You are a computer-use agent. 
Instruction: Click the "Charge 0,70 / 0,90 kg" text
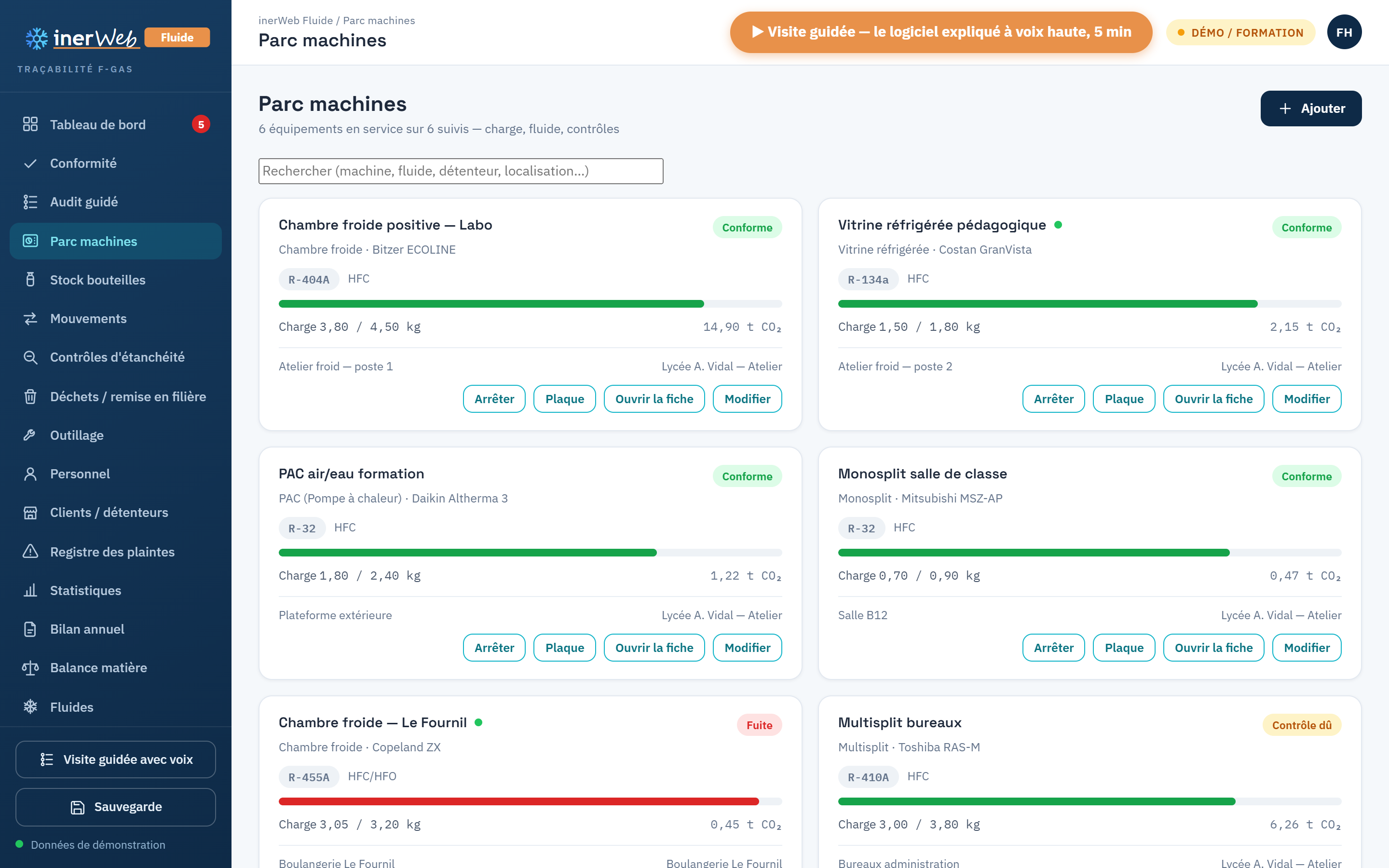pos(909,576)
